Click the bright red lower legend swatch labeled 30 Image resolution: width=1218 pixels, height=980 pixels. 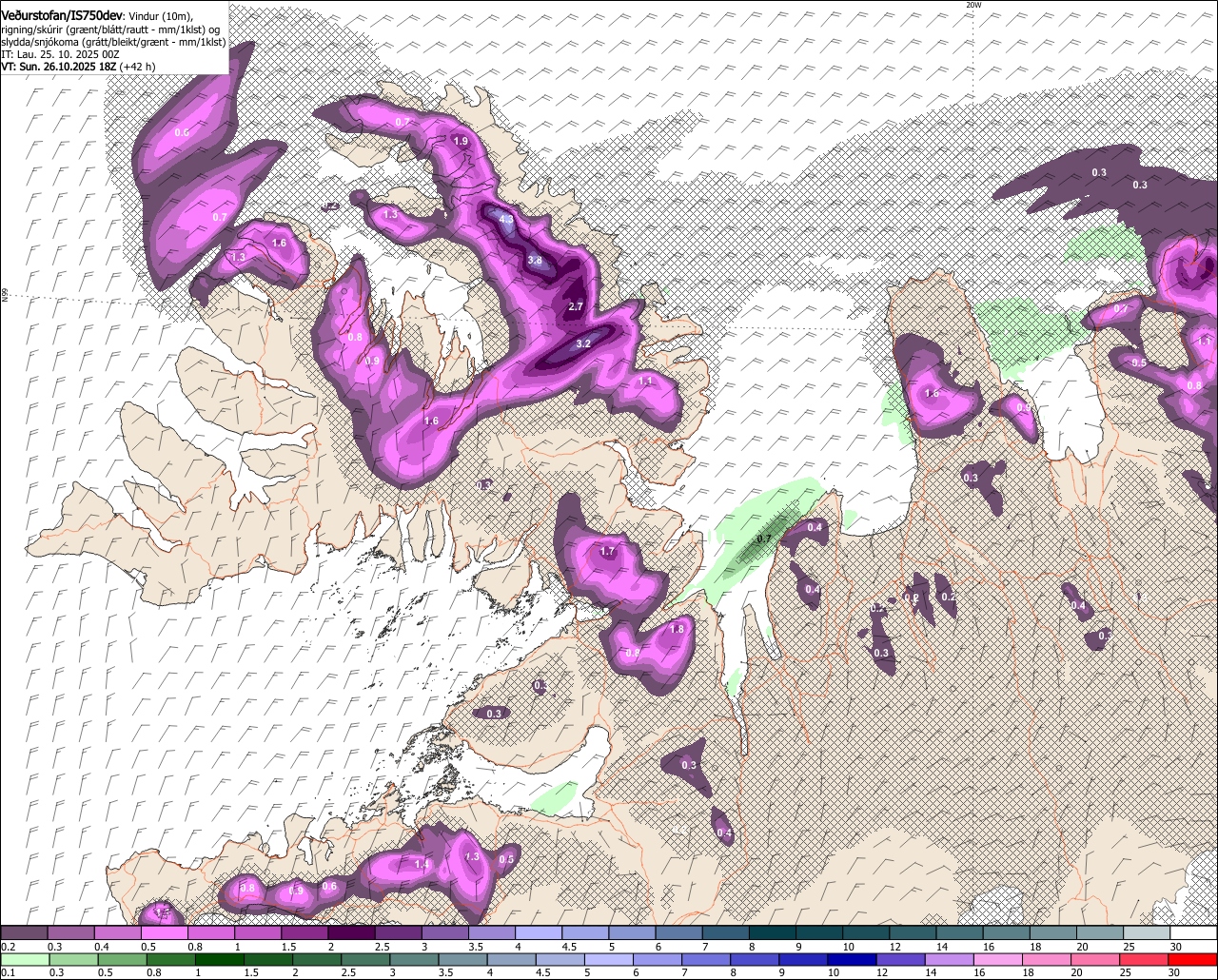pos(1193,960)
